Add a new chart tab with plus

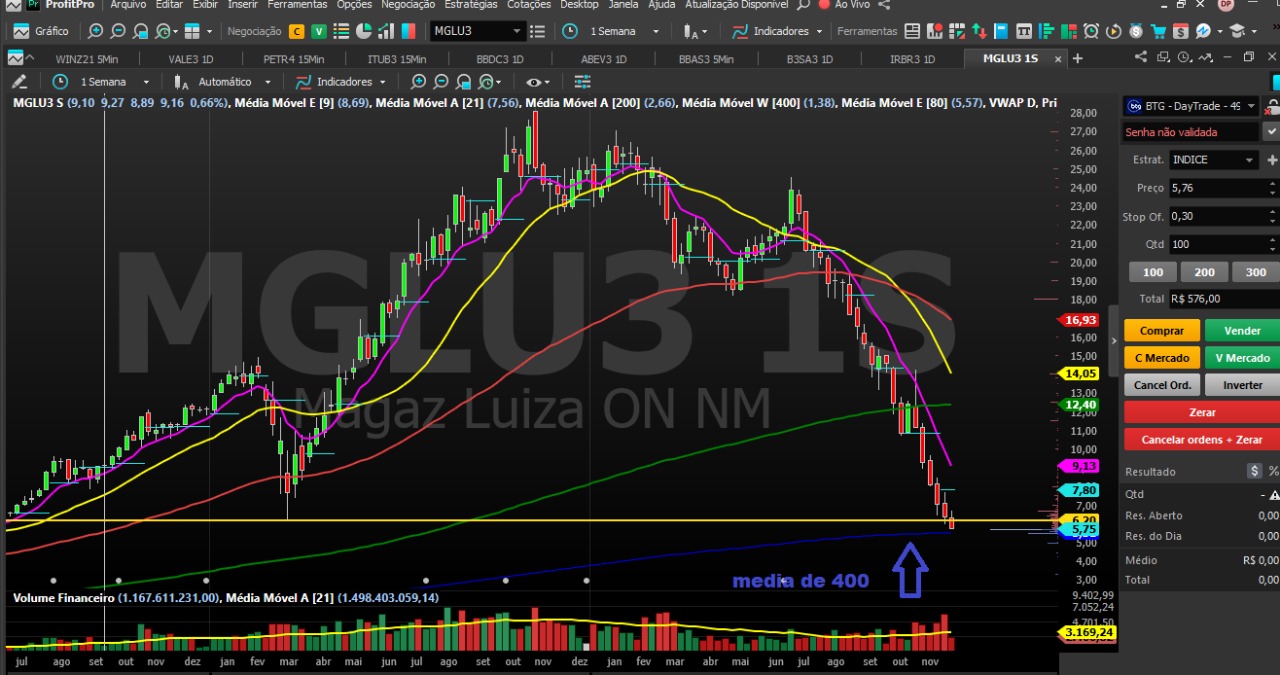click(1077, 58)
